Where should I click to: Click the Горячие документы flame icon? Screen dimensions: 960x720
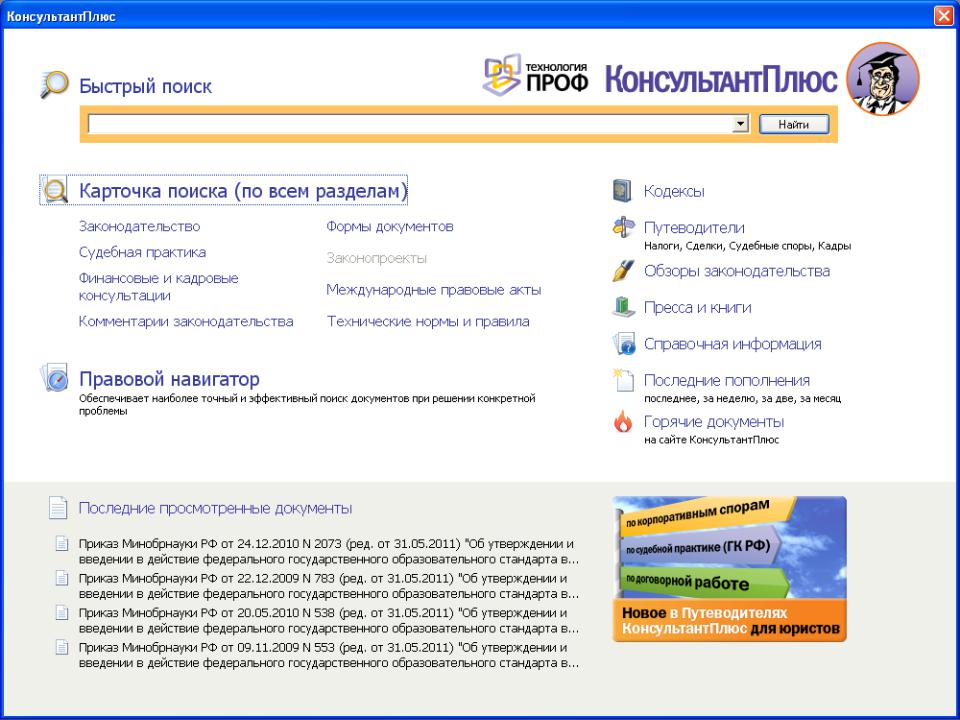[x=623, y=421]
